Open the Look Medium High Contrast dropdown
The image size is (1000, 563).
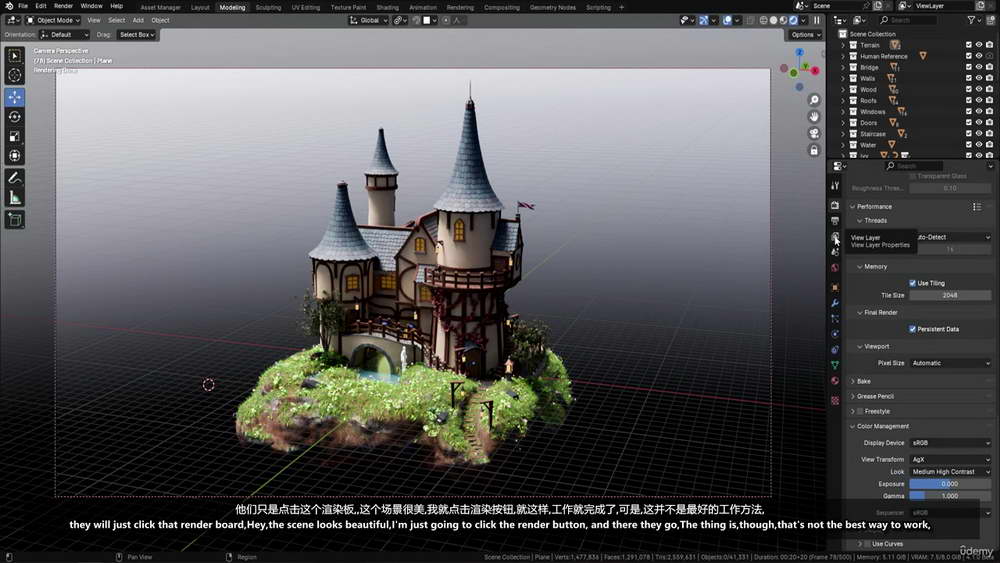tap(950, 472)
